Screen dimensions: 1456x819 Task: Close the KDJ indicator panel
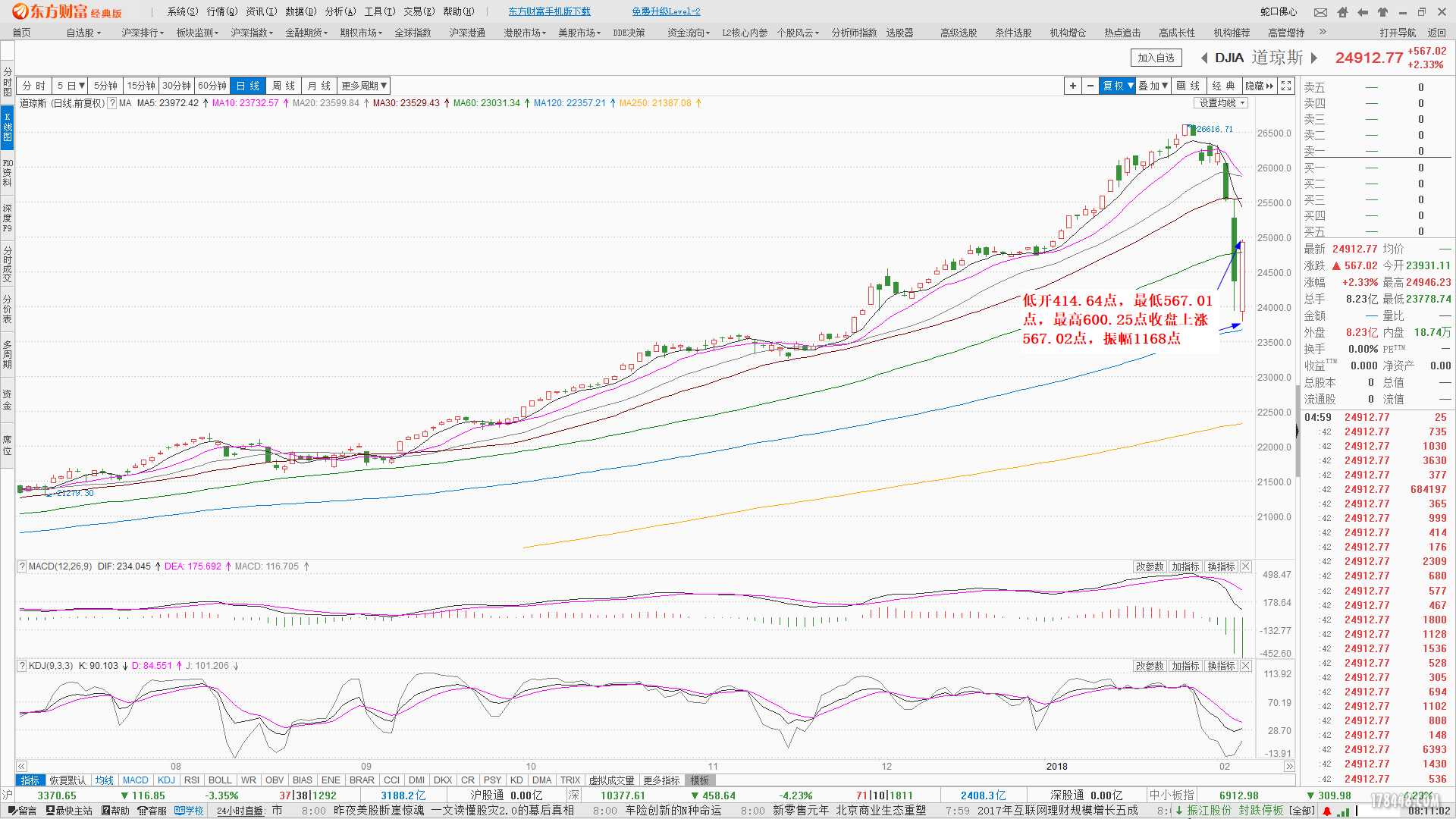(x=1246, y=666)
